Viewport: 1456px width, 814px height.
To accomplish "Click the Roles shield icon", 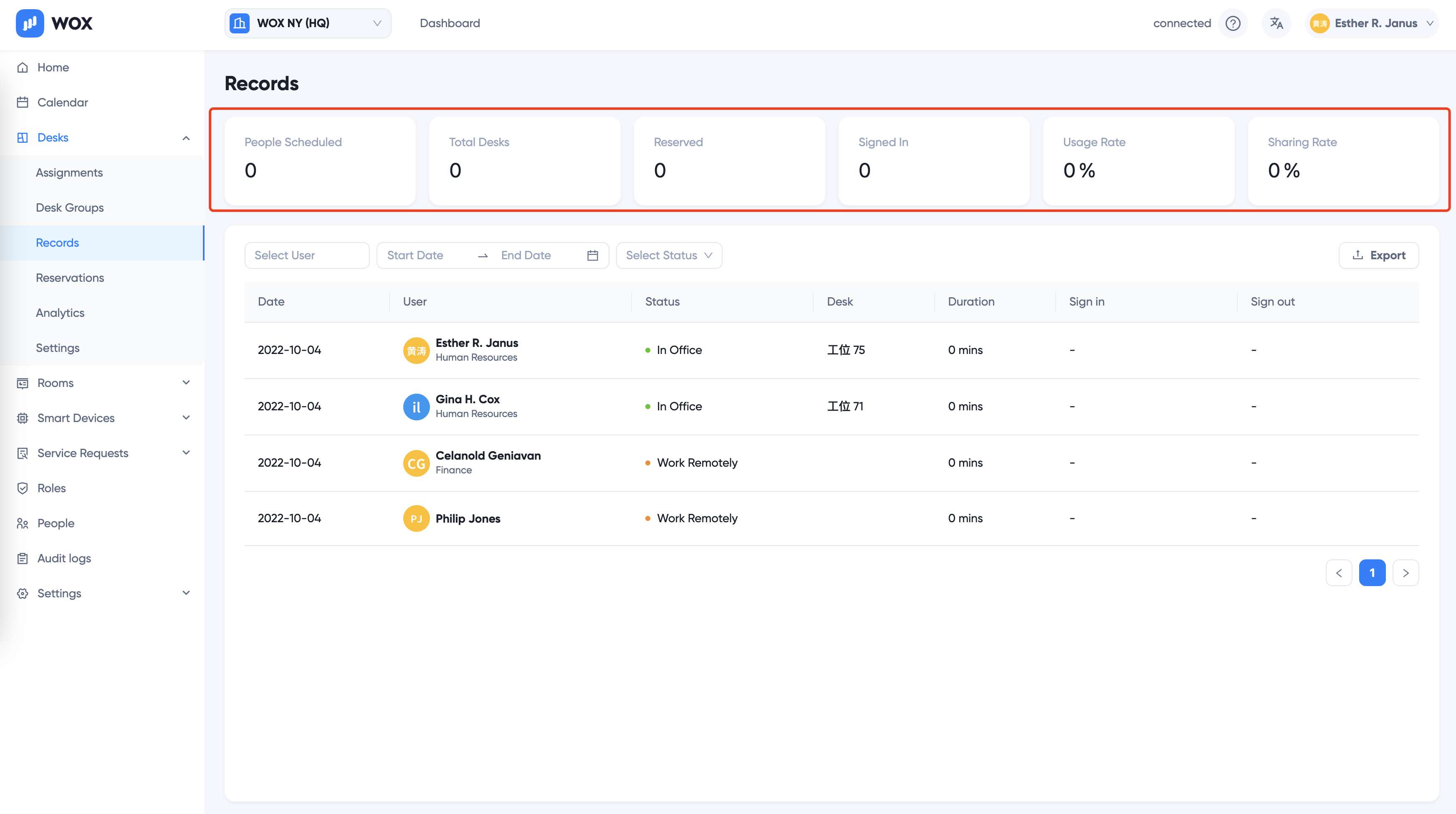I will point(23,488).
